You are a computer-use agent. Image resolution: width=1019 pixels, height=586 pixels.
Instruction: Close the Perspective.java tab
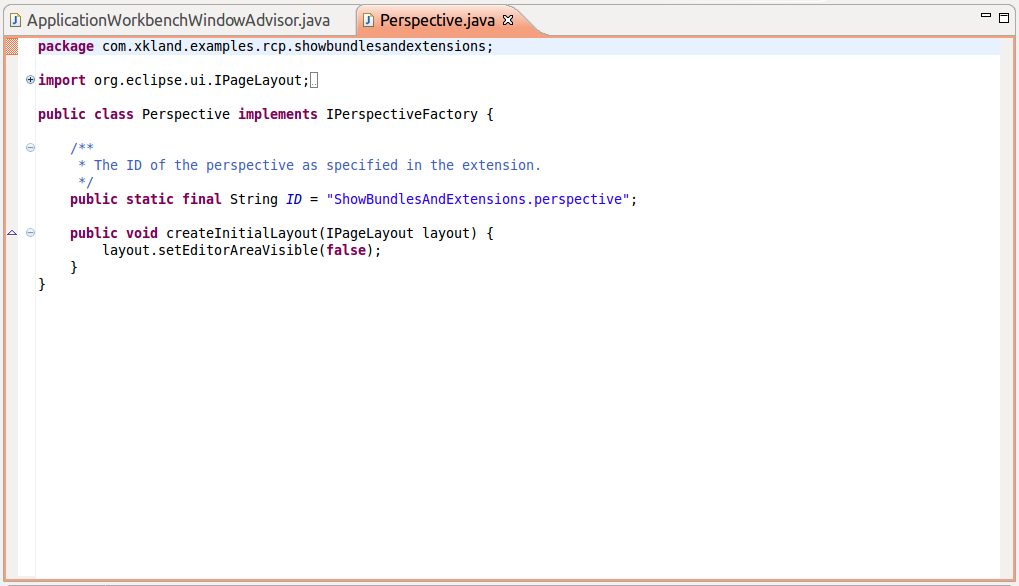coord(508,20)
